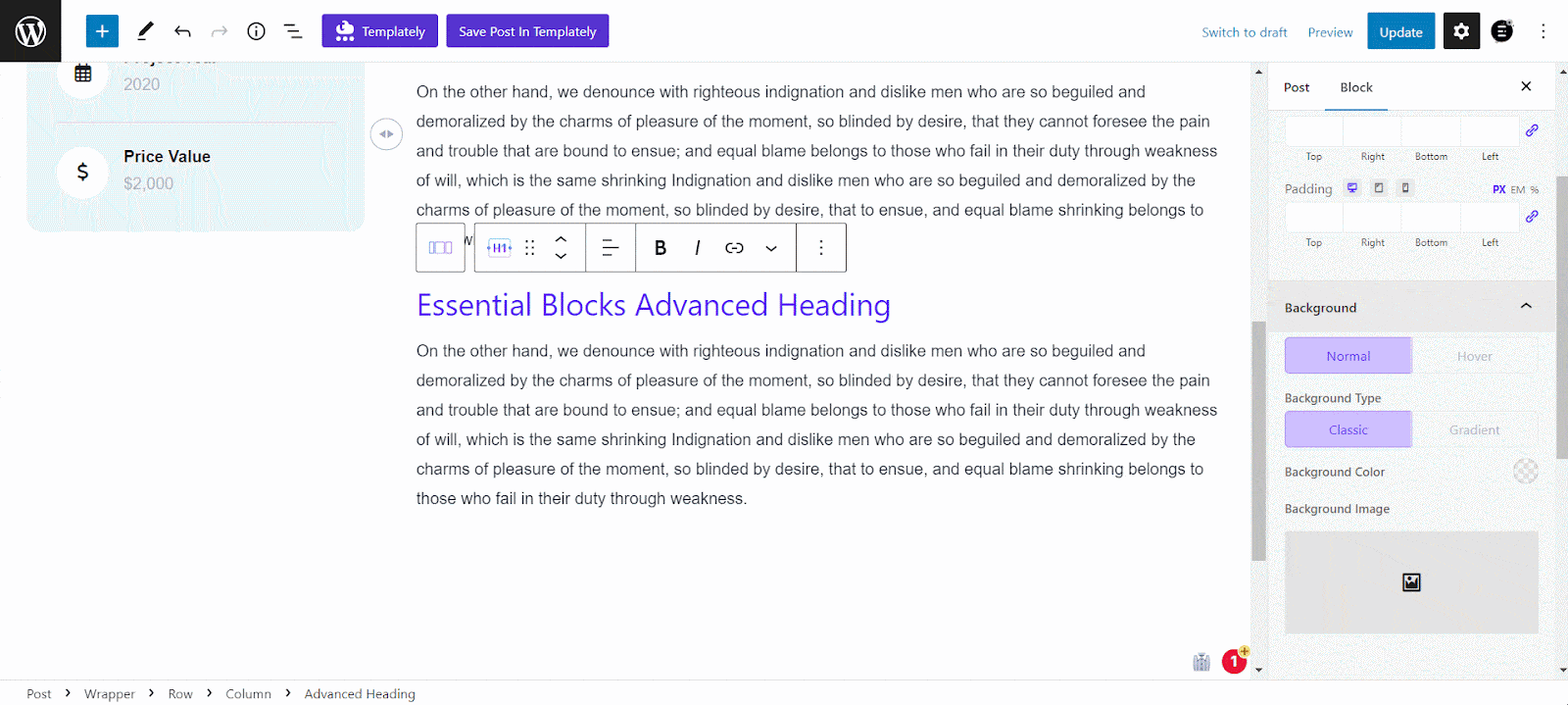Click the calendar icon beside 2020
The height and width of the screenshot is (705, 1568).
point(82,74)
